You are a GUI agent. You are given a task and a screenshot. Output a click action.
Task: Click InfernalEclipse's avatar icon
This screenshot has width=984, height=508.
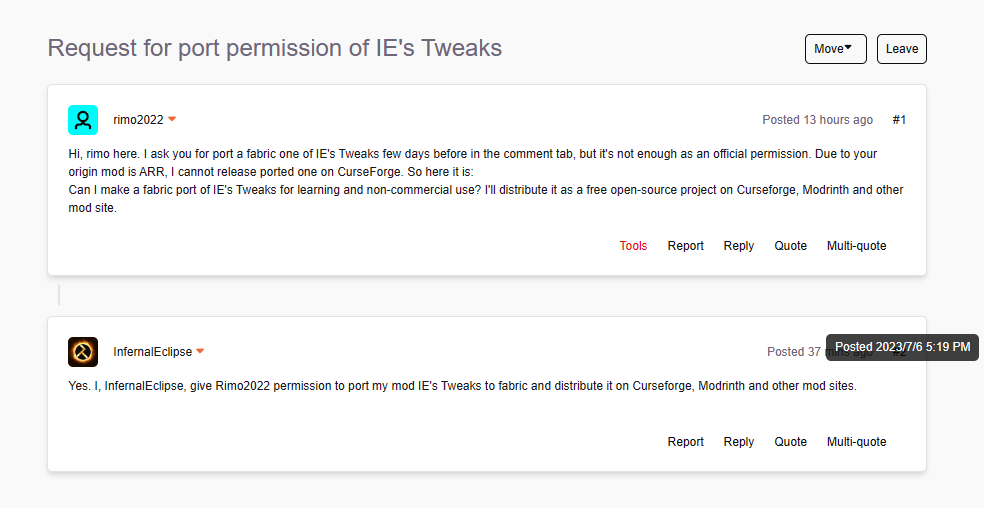click(x=83, y=352)
